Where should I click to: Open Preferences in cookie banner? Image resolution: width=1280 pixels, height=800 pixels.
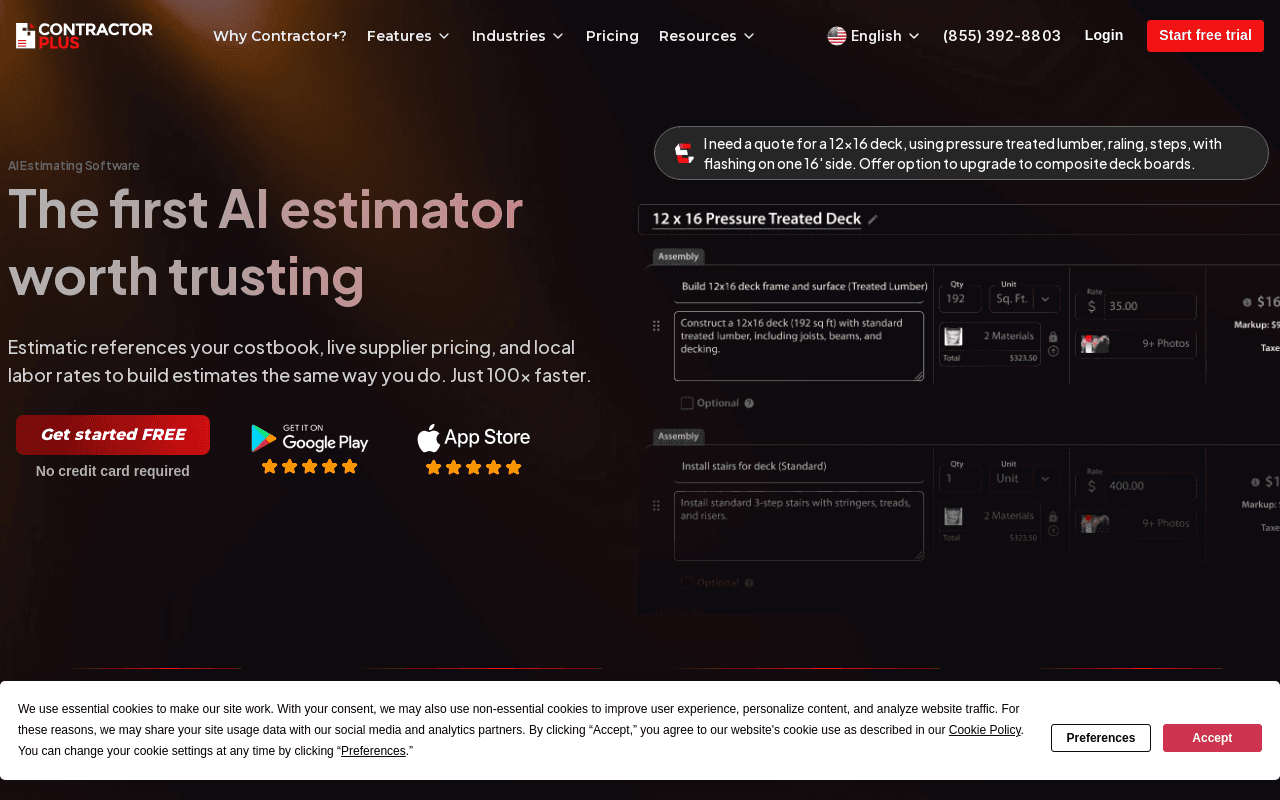click(x=1101, y=738)
